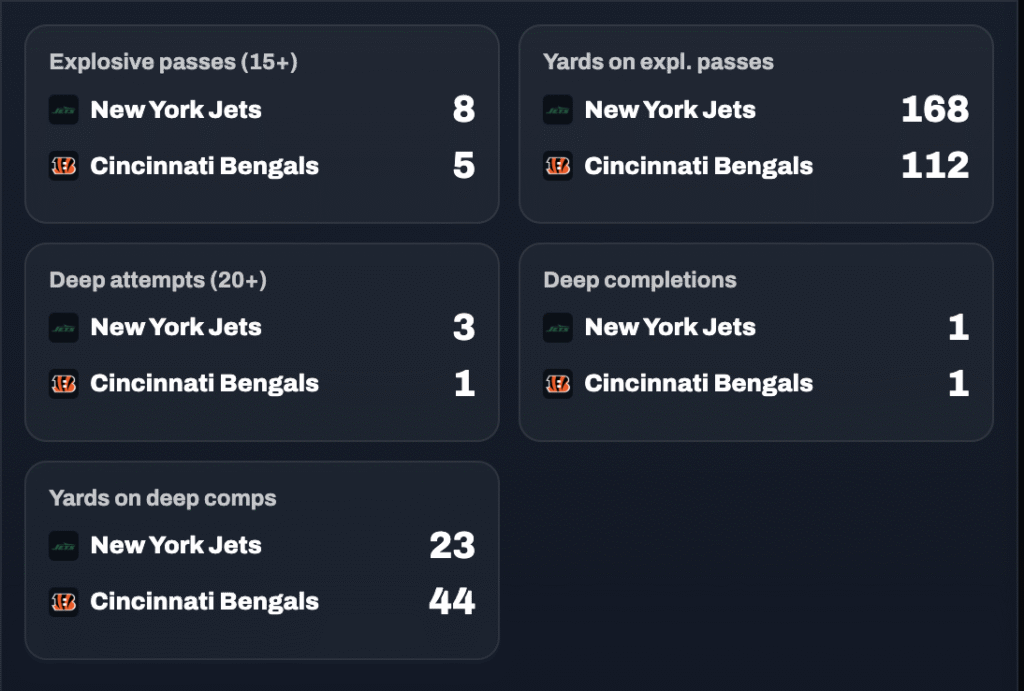
Task: Click Bengals logo in Deep attempts card
Action: click(x=64, y=383)
